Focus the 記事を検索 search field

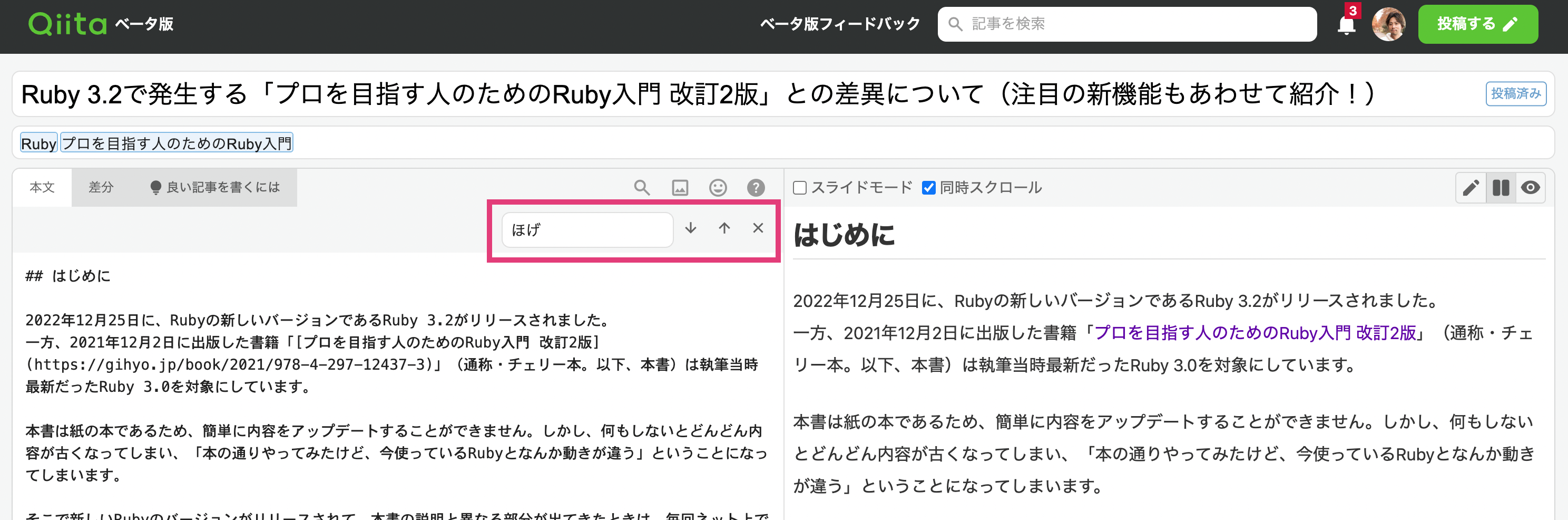1126,24
